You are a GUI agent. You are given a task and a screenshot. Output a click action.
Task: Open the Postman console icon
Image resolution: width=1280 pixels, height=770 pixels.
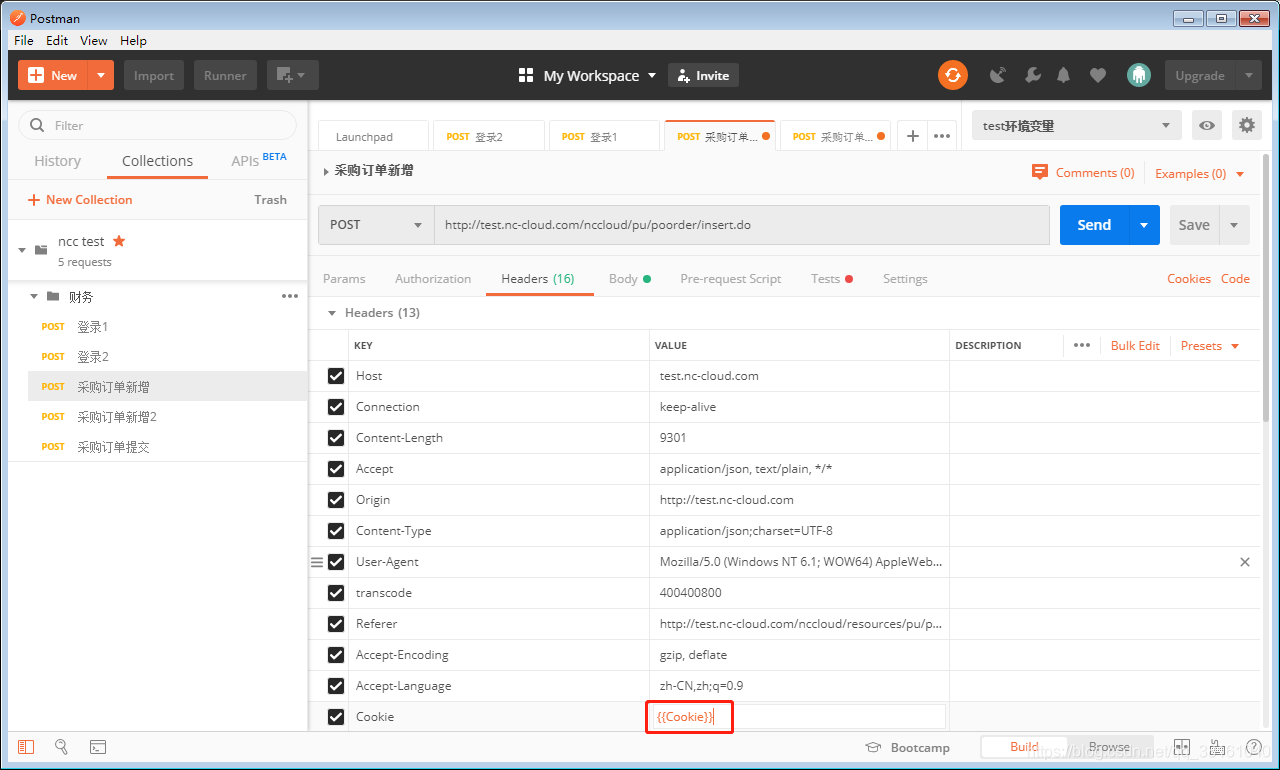click(x=98, y=747)
